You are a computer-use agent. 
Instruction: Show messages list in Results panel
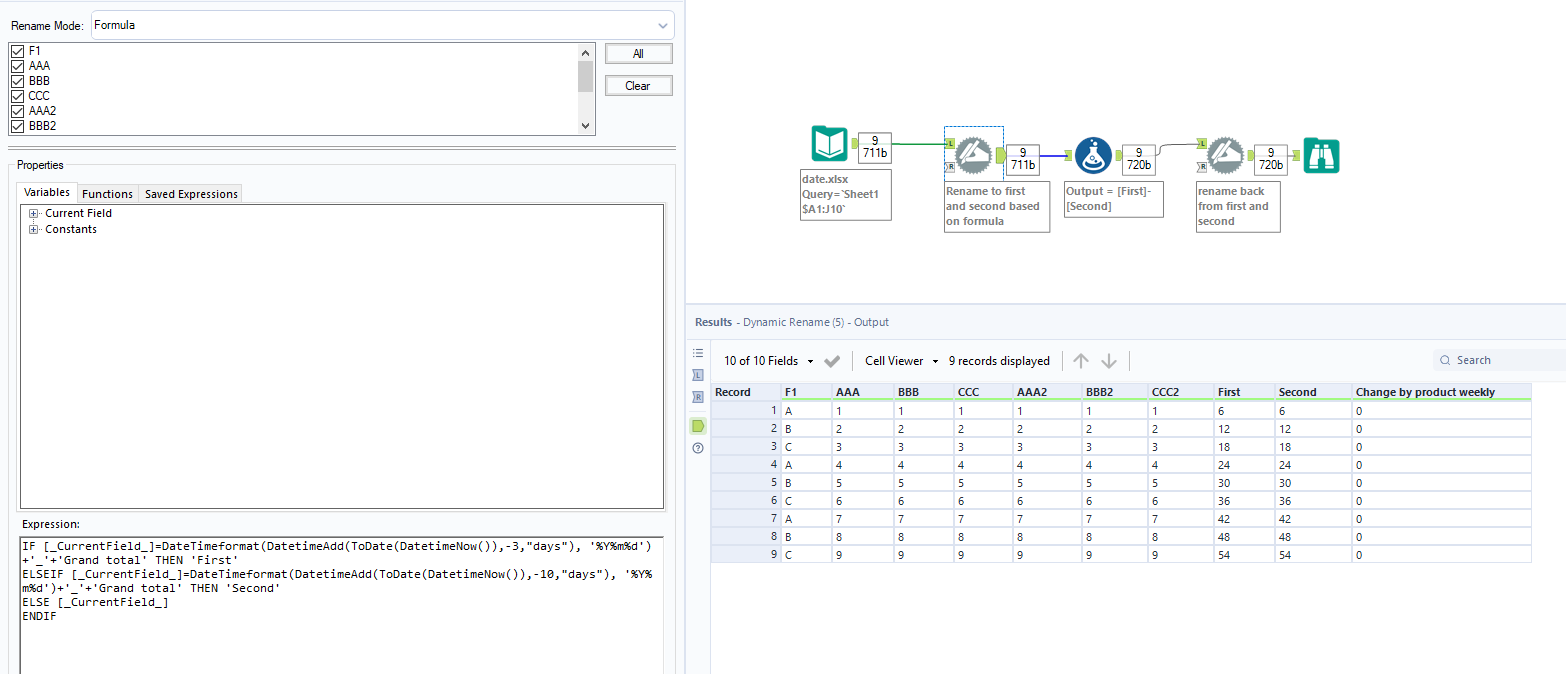tap(698, 353)
